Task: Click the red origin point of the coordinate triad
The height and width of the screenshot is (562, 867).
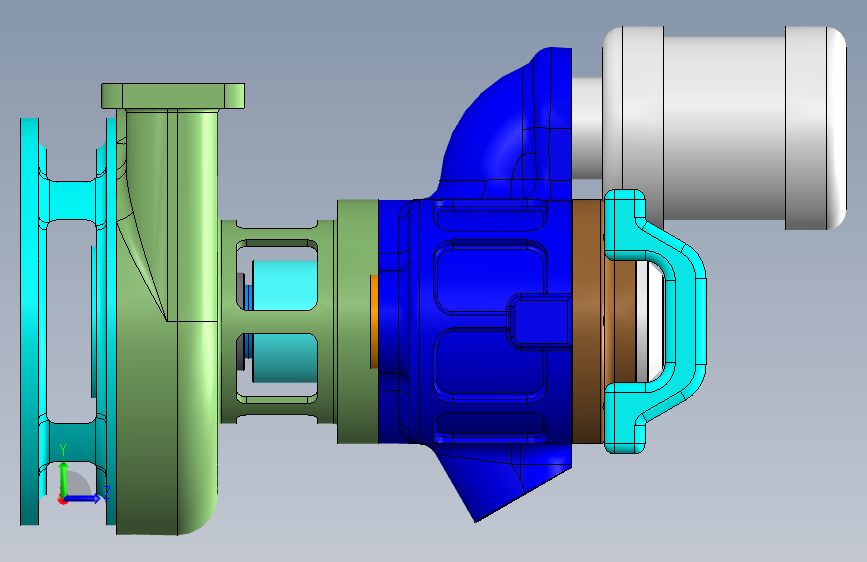Action: pyautogui.click(x=62, y=499)
